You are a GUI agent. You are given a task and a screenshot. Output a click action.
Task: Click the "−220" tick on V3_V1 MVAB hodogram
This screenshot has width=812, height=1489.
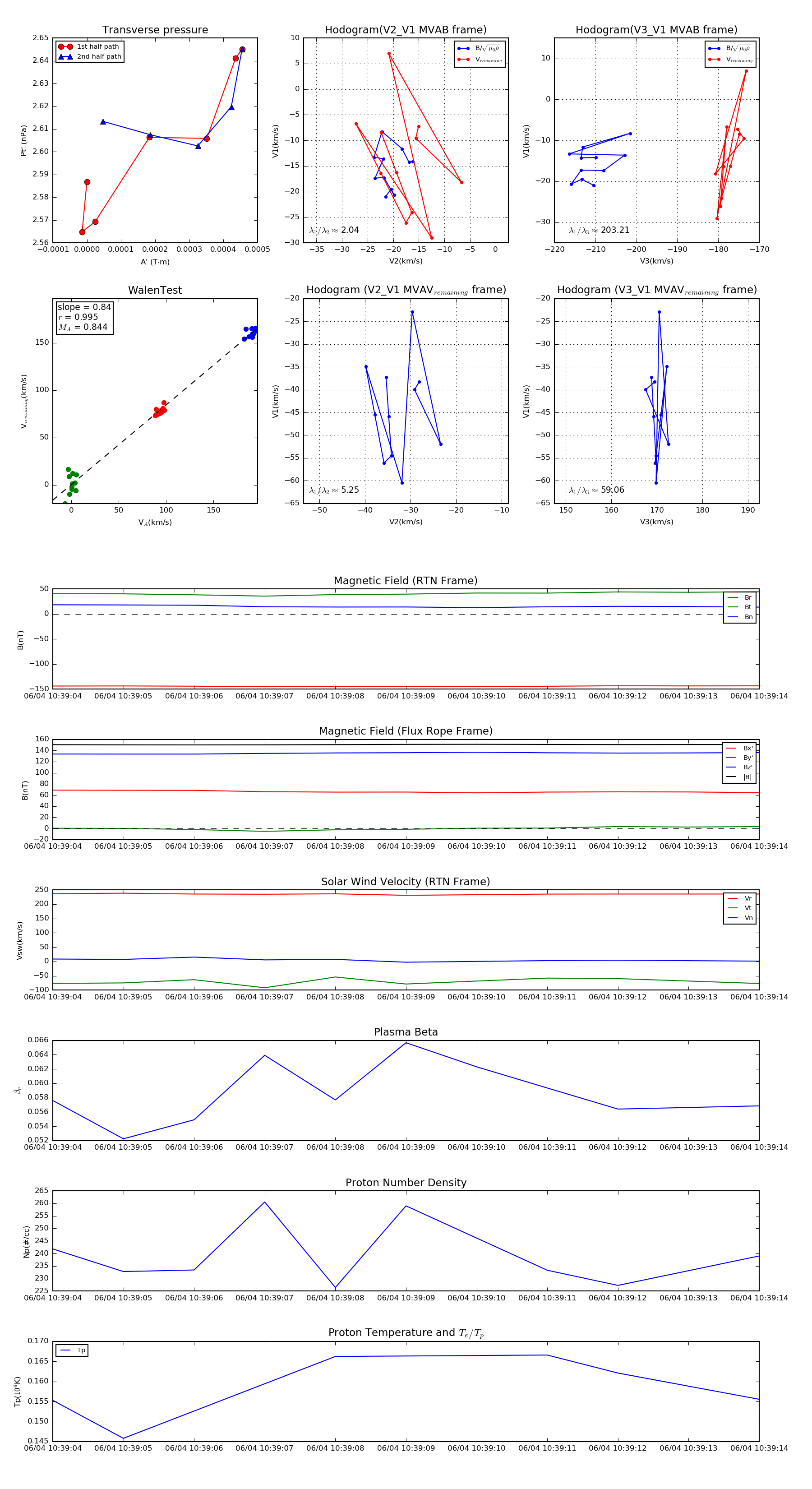click(x=554, y=250)
